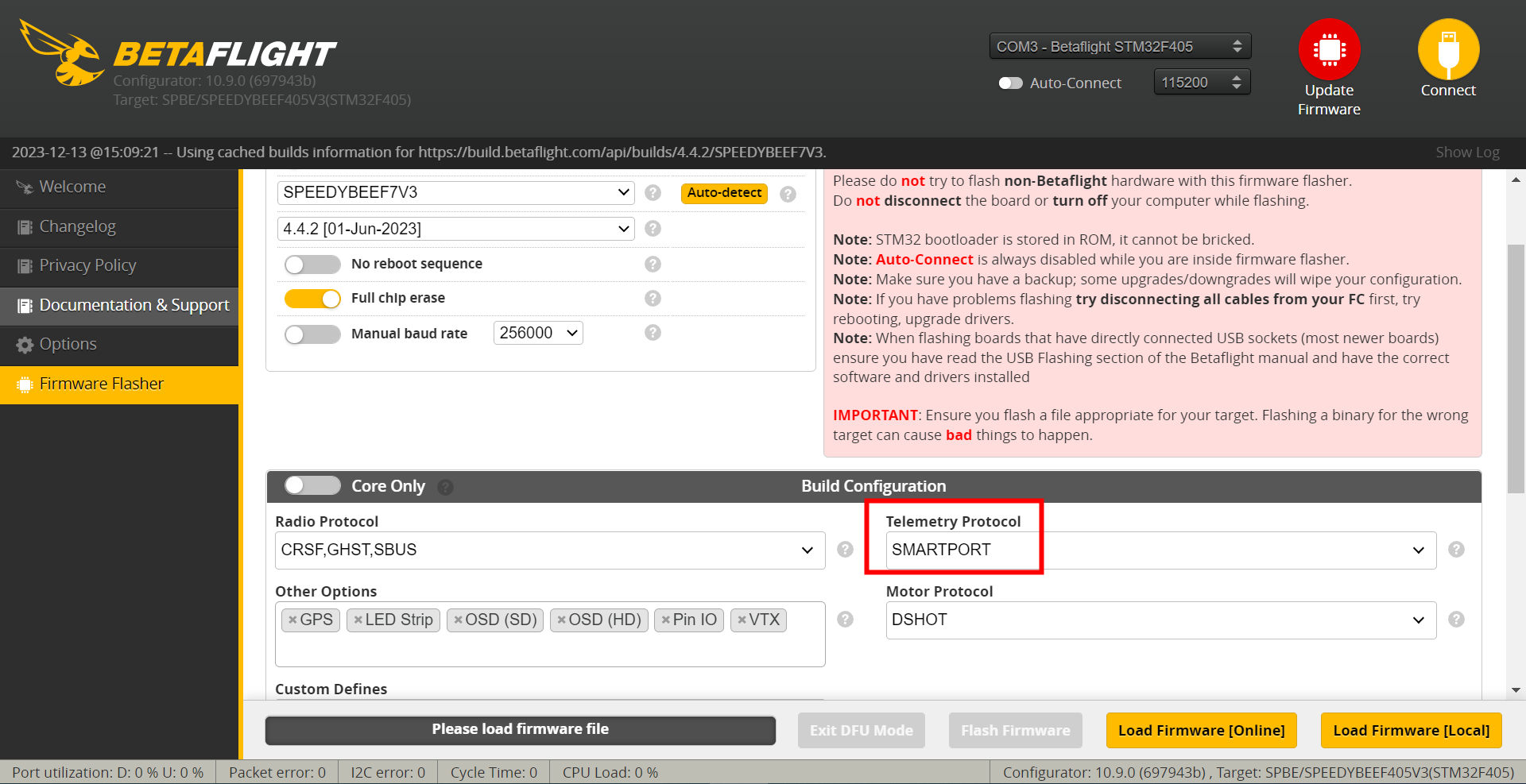
Task: Open help for firmware version 4.4.2
Action: click(653, 229)
